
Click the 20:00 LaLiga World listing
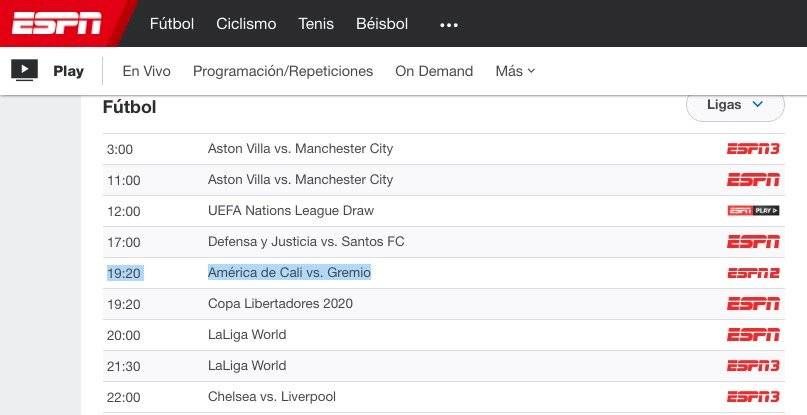247,335
